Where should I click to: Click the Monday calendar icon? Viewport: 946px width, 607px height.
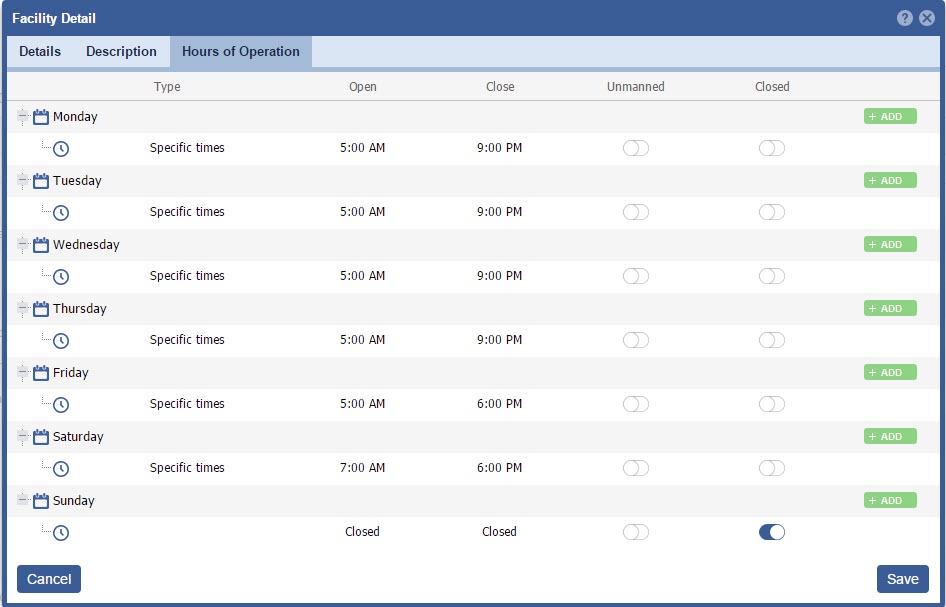[41, 117]
